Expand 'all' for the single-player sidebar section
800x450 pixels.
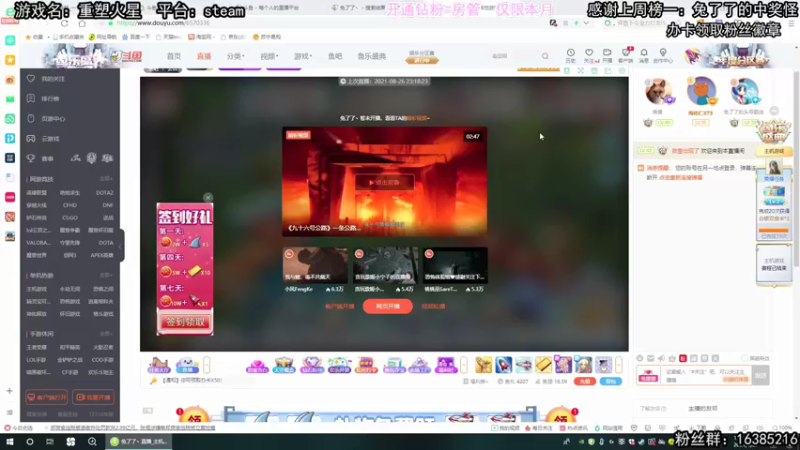coord(106,276)
